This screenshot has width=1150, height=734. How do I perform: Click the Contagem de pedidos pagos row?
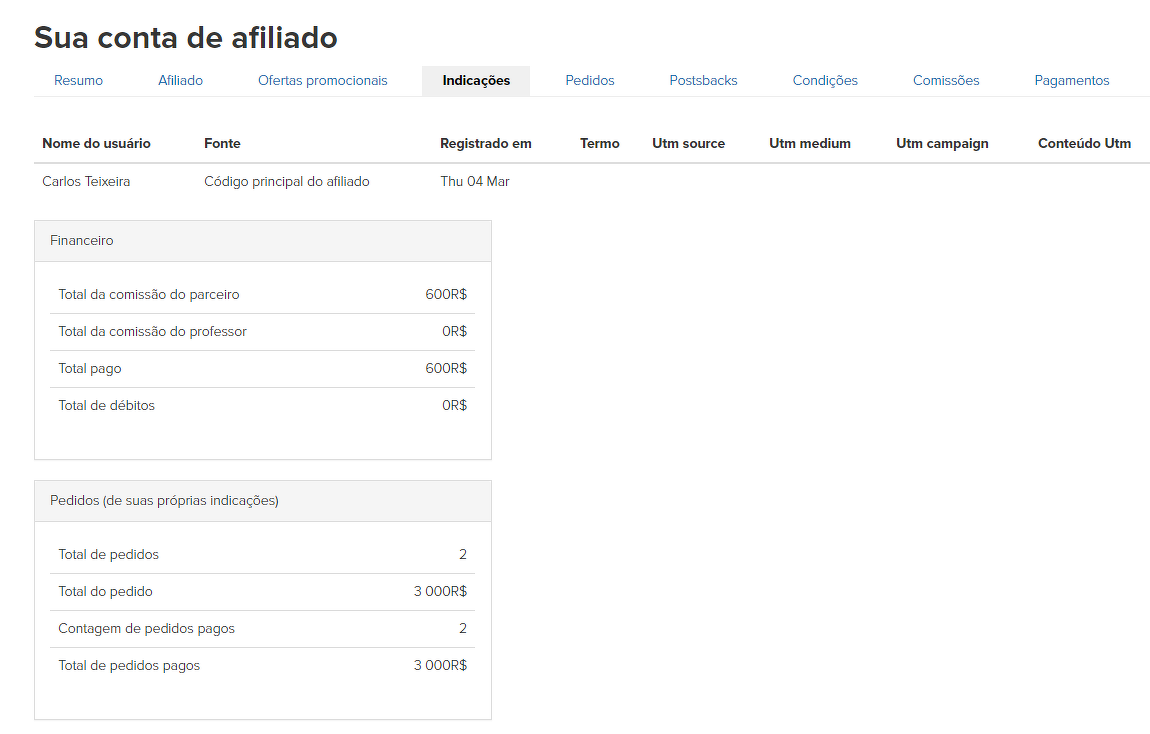[262, 629]
